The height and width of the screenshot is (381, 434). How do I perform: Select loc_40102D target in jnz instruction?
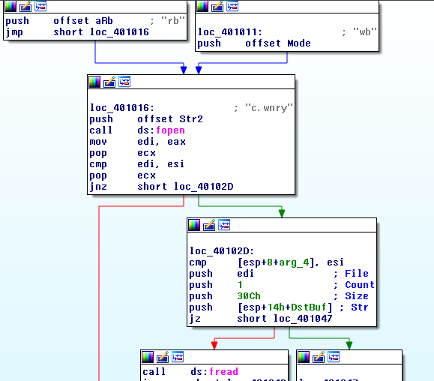click(x=203, y=187)
